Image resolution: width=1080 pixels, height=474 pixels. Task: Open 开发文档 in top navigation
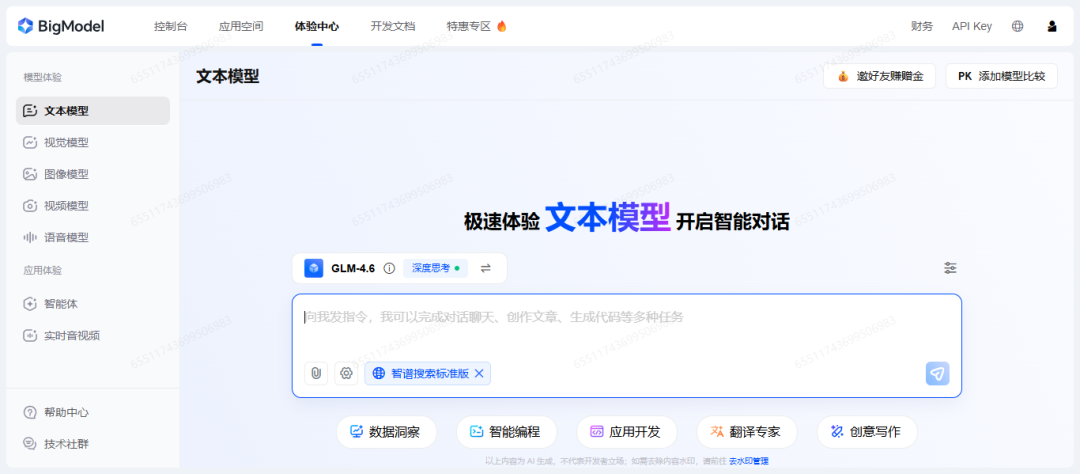[x=393, y=26]
